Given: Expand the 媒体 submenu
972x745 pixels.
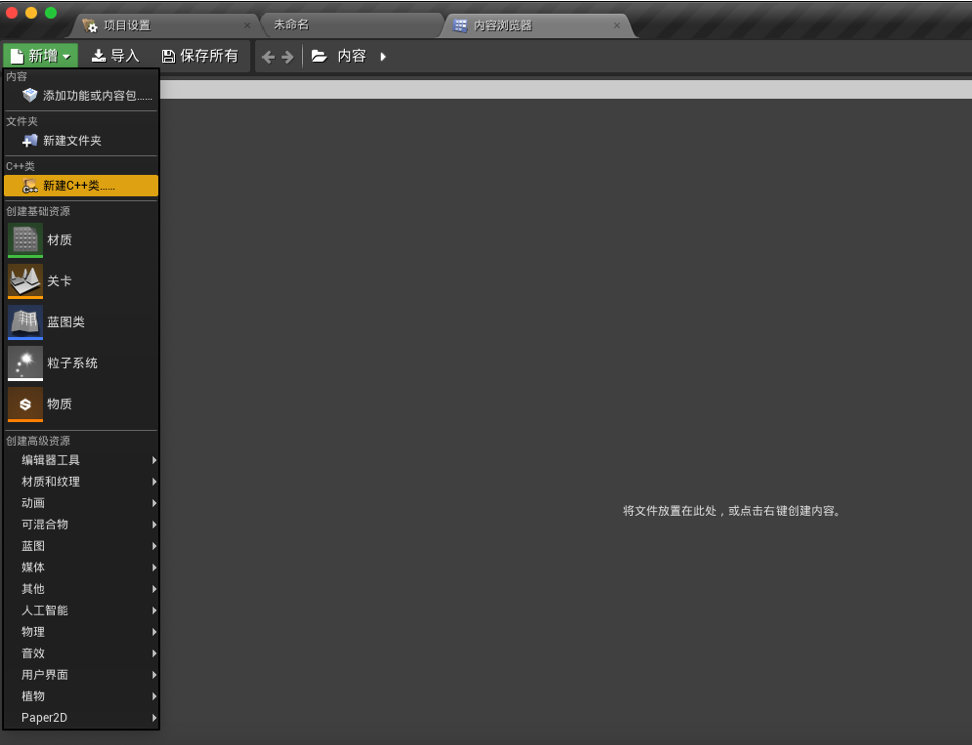Looking at the screenshot, I should 81,567.
